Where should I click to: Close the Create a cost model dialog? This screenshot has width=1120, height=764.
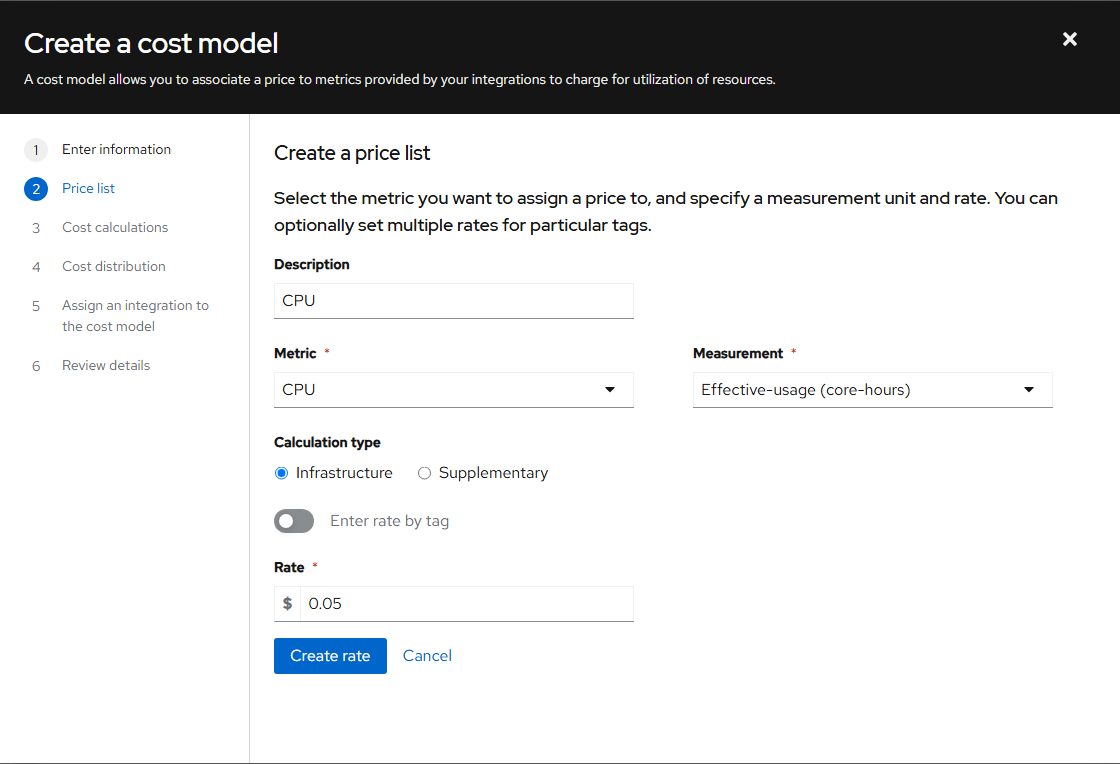pyautogui.click(x=1070, y=40)
